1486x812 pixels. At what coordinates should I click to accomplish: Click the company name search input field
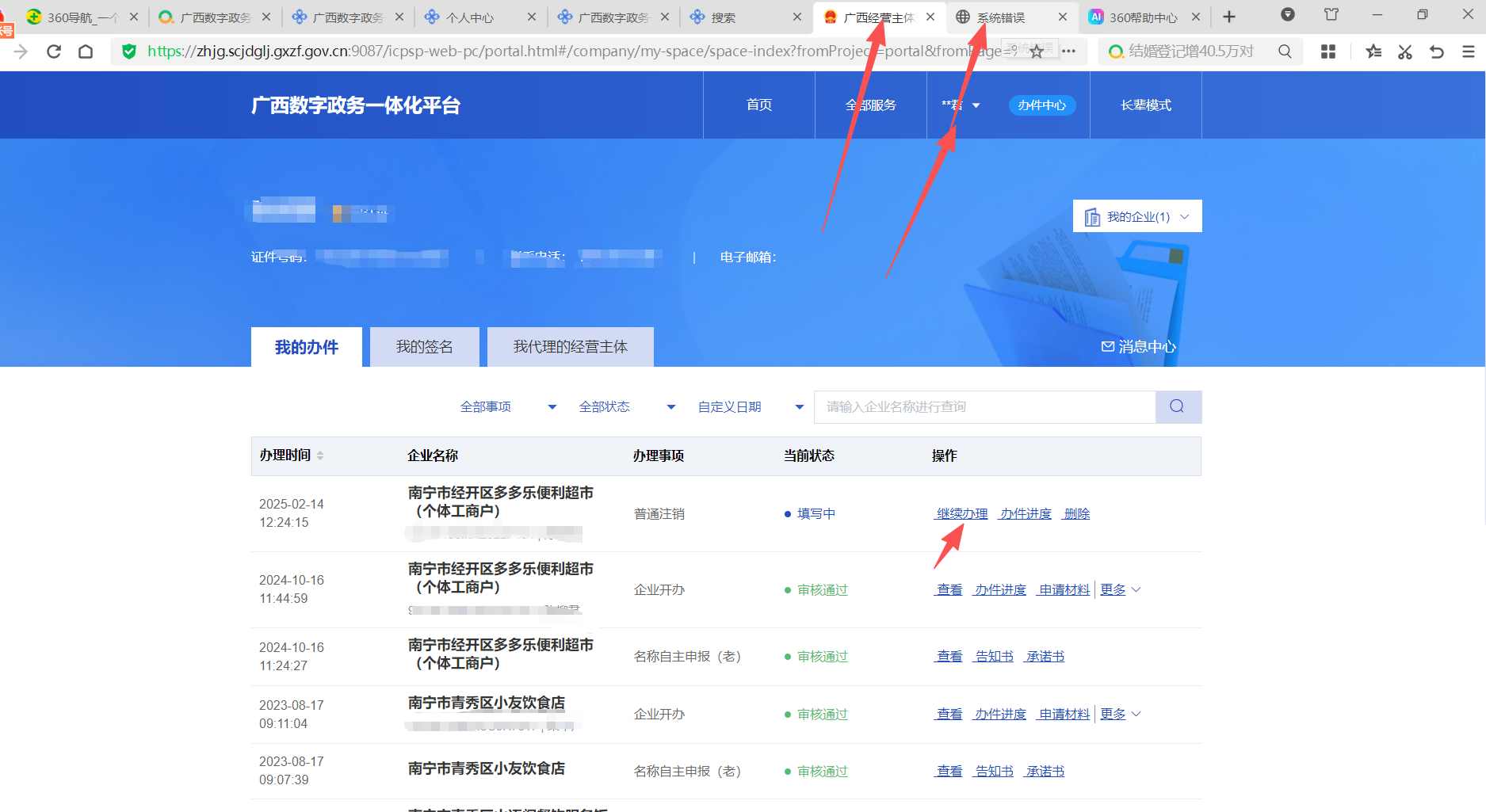[x=984, y=406]
